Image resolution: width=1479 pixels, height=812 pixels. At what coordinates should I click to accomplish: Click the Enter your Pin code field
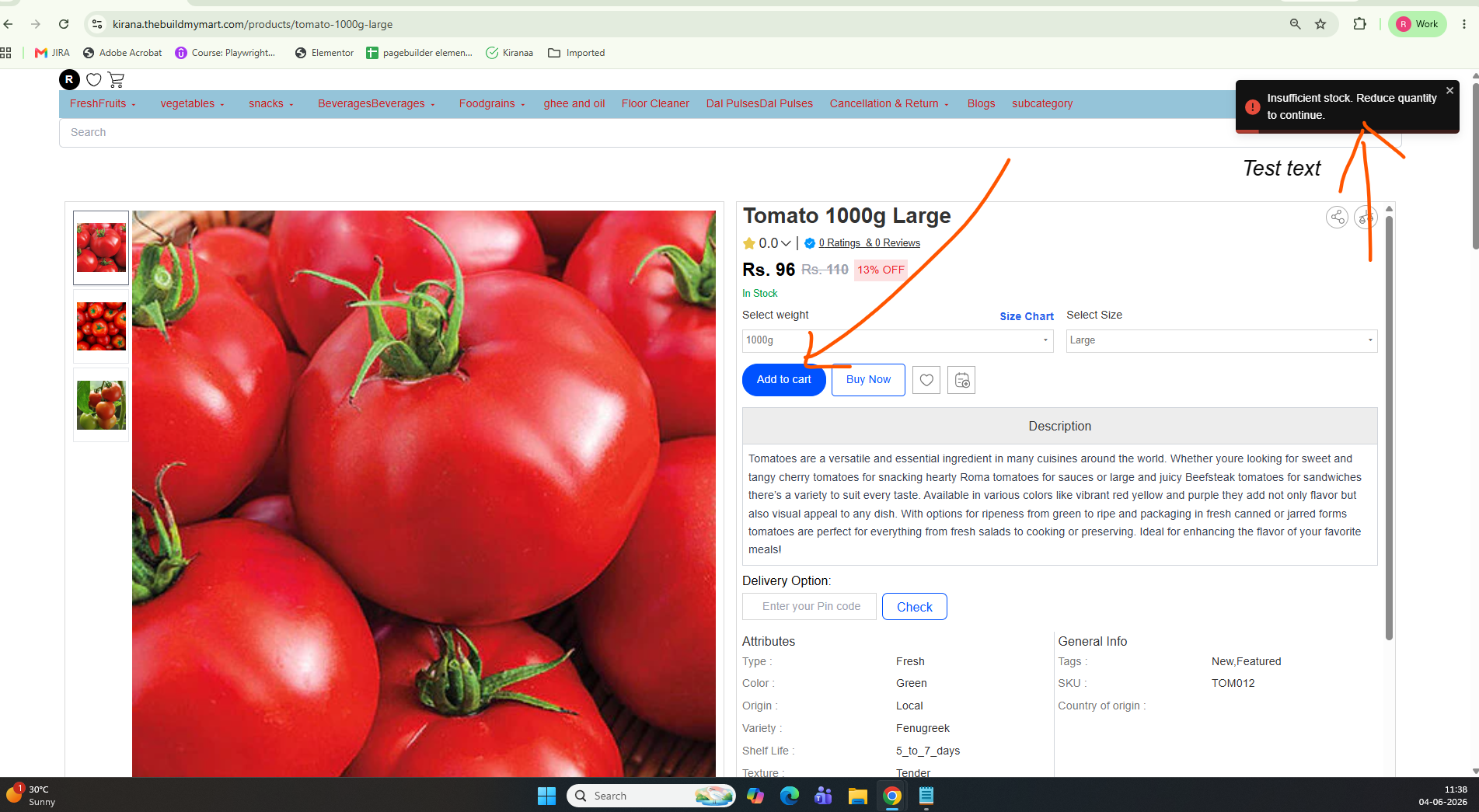[809, 607]
